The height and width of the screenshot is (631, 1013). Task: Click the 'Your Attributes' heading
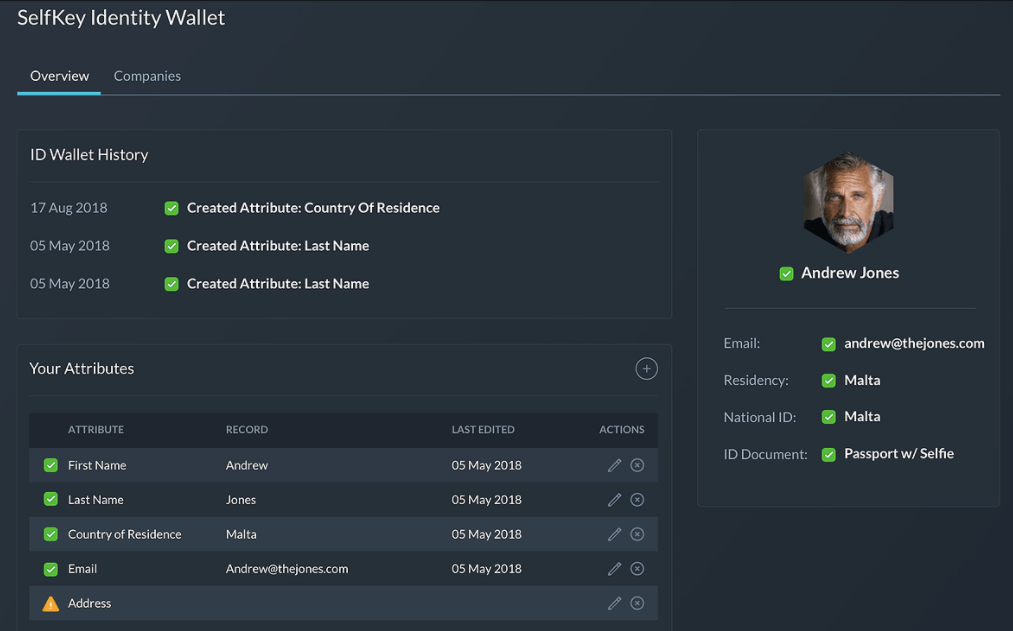click(82, 369)
